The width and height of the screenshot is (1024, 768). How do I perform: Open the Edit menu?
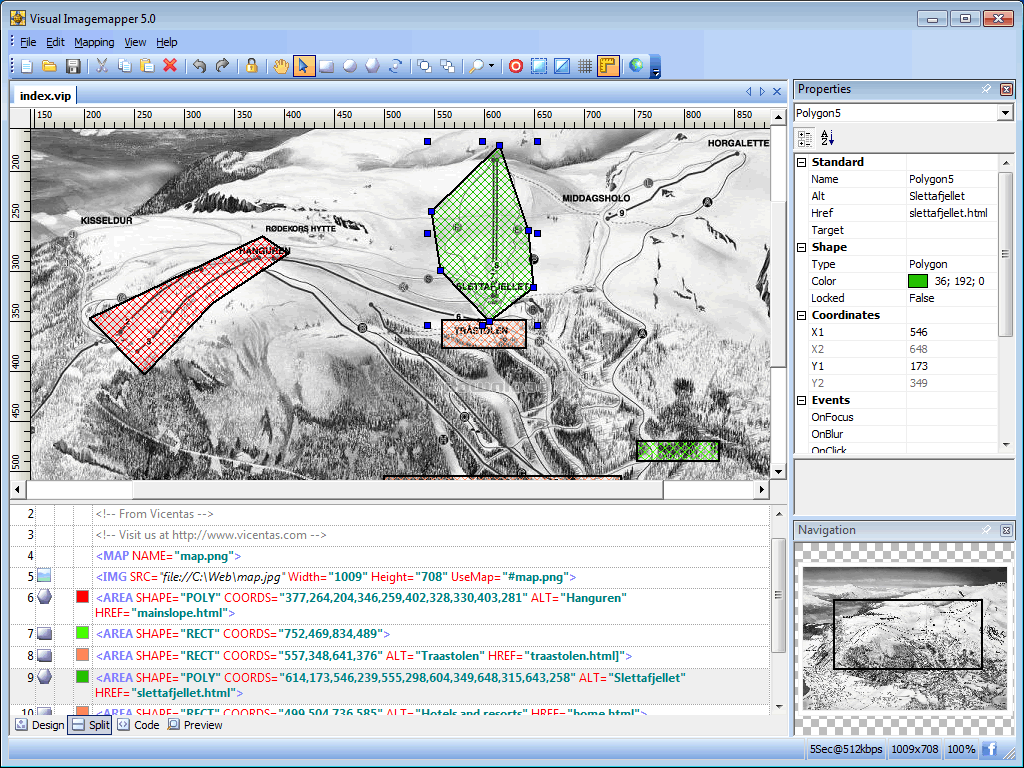56,42
